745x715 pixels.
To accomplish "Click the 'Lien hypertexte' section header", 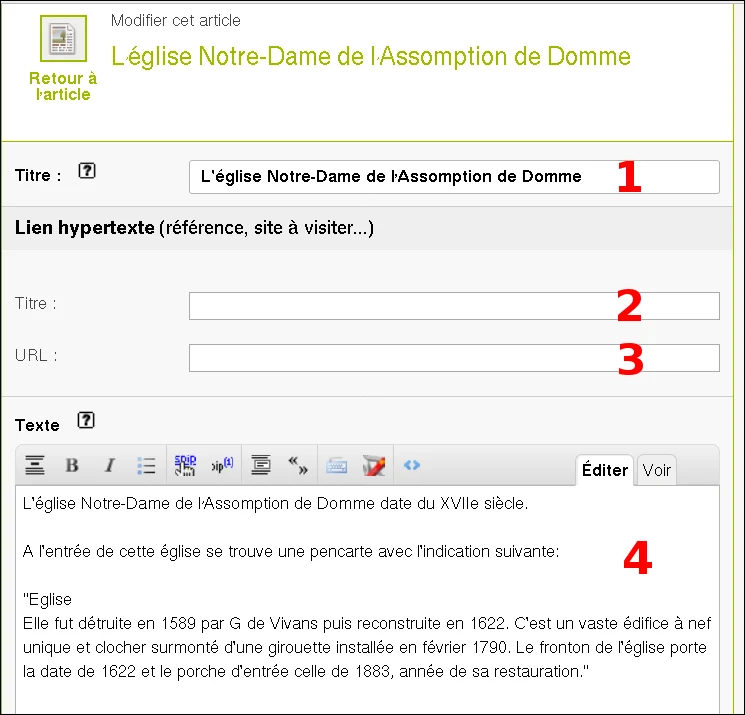I will tap(367, 228).
